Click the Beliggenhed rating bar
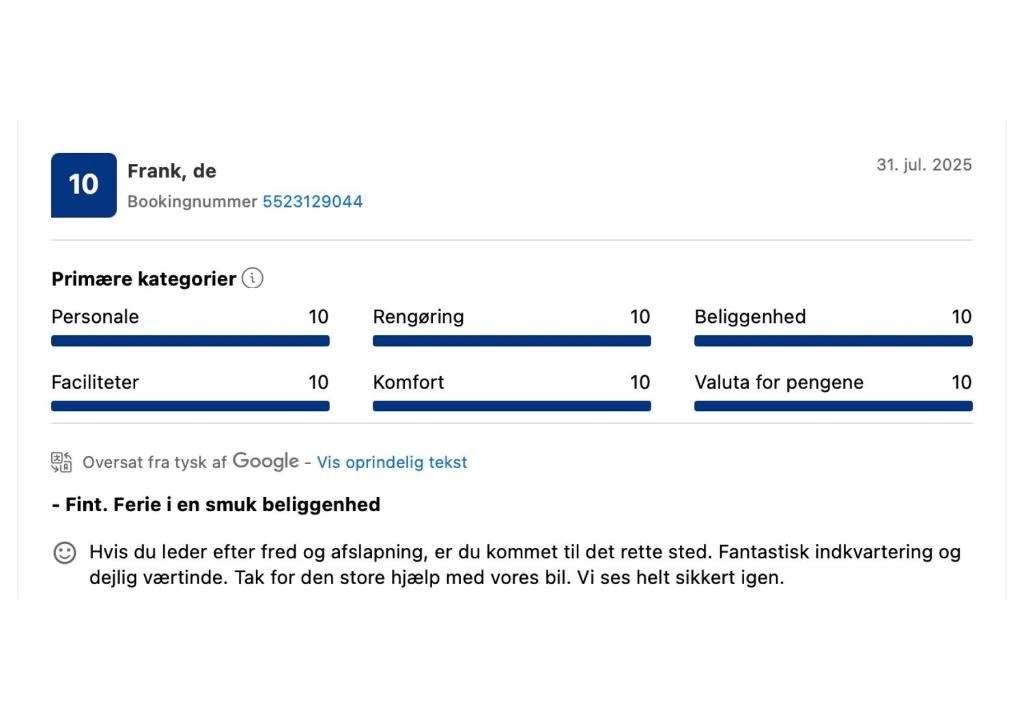1024x720 pixels. coord(833,340)
